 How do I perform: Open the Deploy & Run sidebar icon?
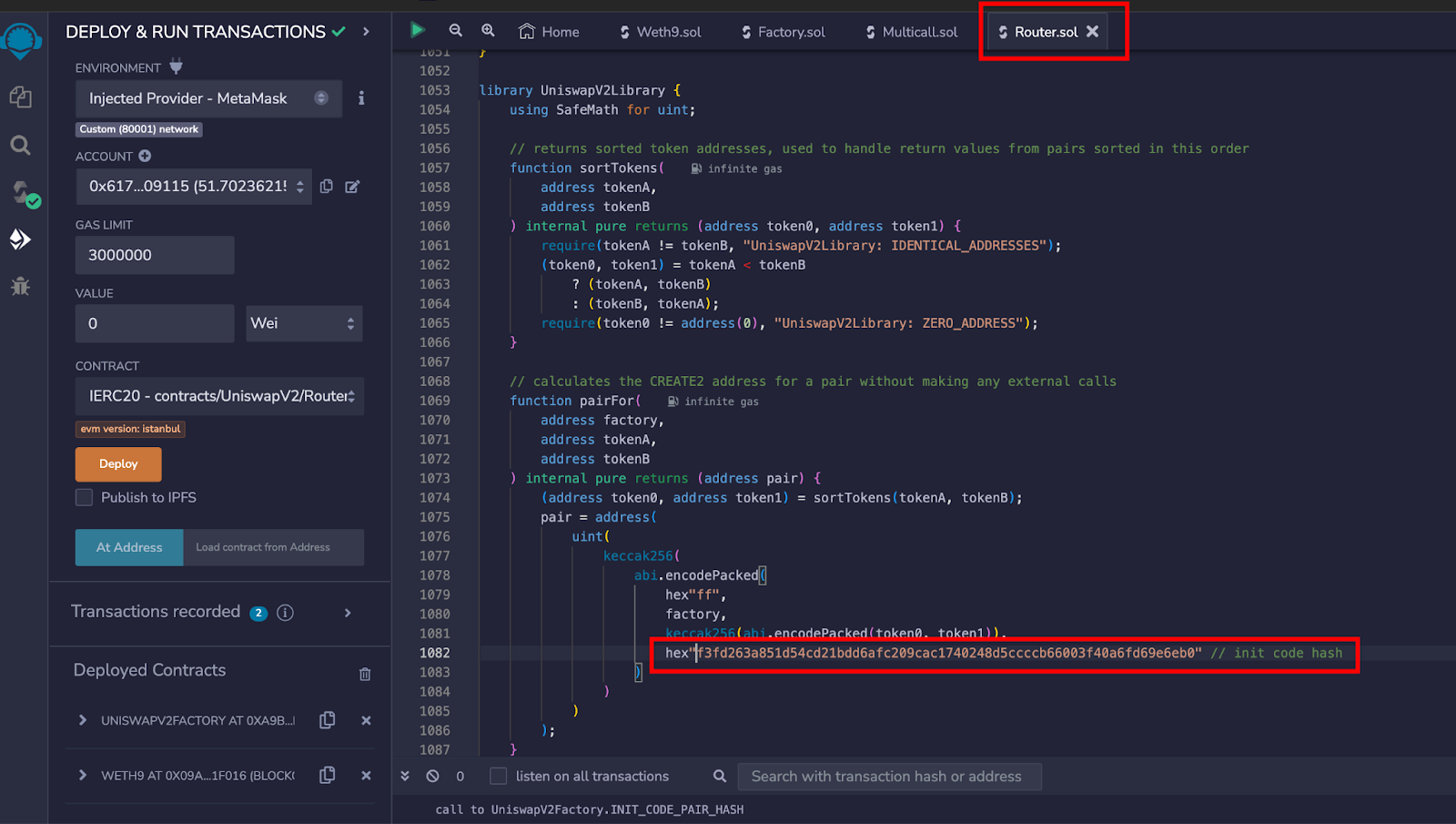click(21, 239)
